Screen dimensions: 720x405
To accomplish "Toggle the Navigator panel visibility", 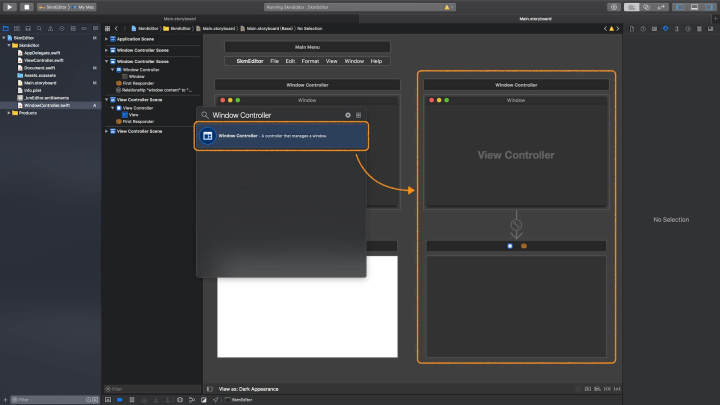I will pos(679,7).
